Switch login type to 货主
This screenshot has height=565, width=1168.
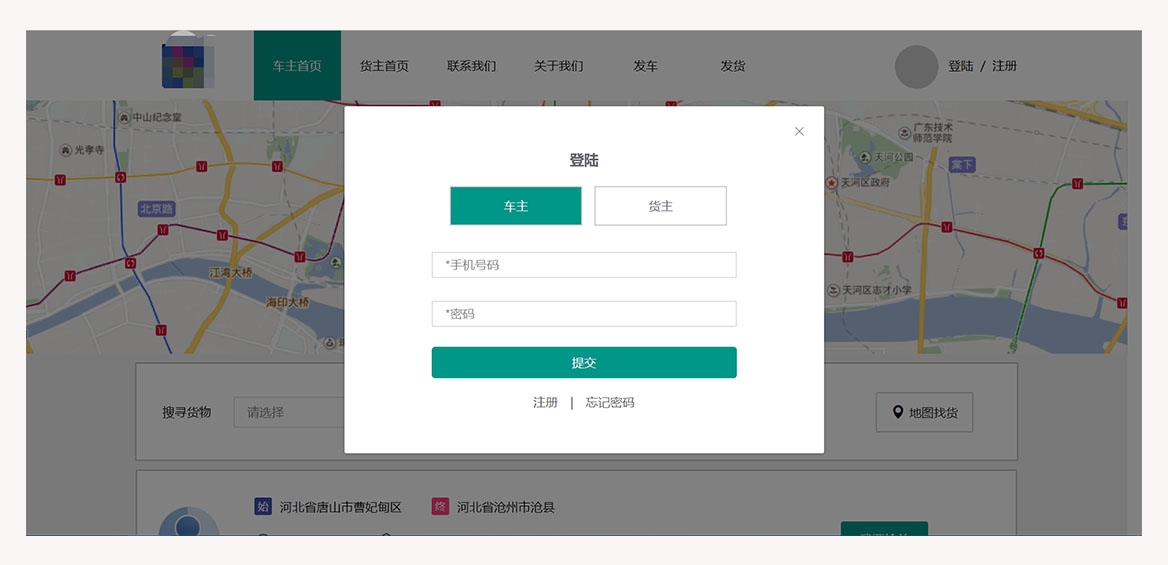click(660, 206)
